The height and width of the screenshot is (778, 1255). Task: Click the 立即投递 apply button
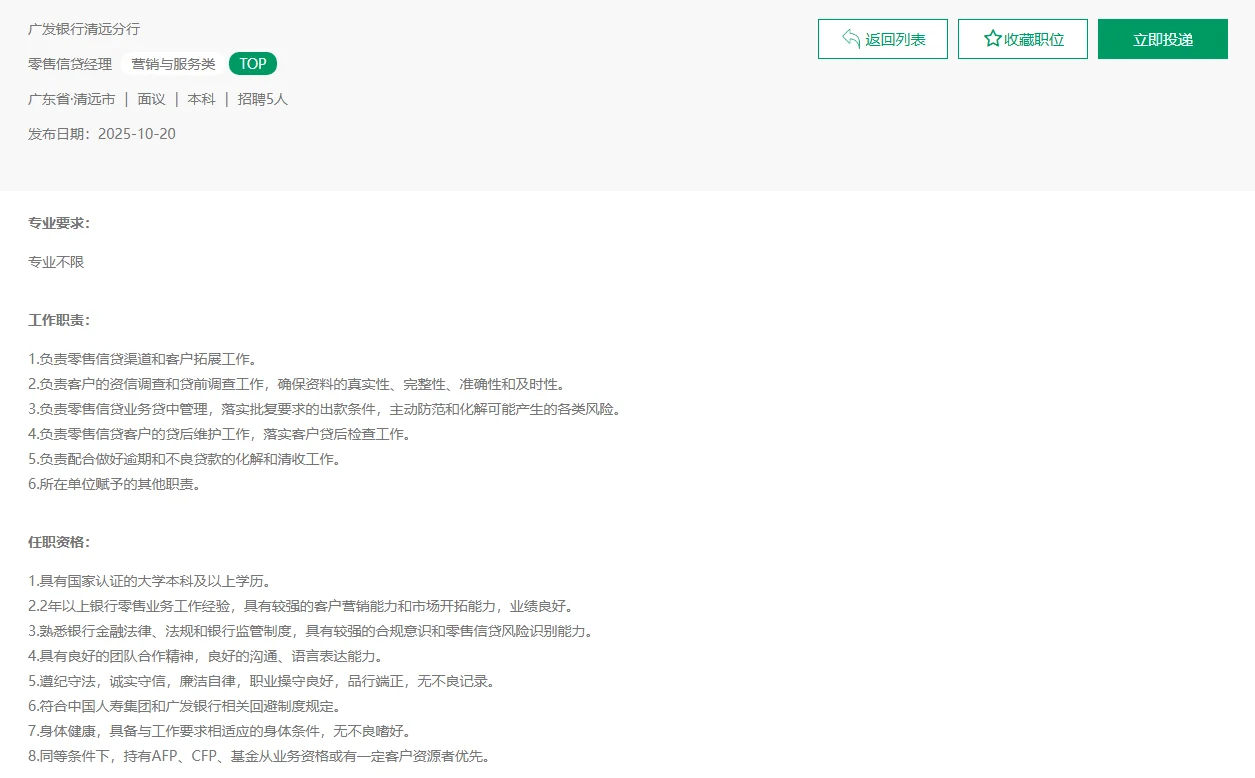pos(1163,39)
